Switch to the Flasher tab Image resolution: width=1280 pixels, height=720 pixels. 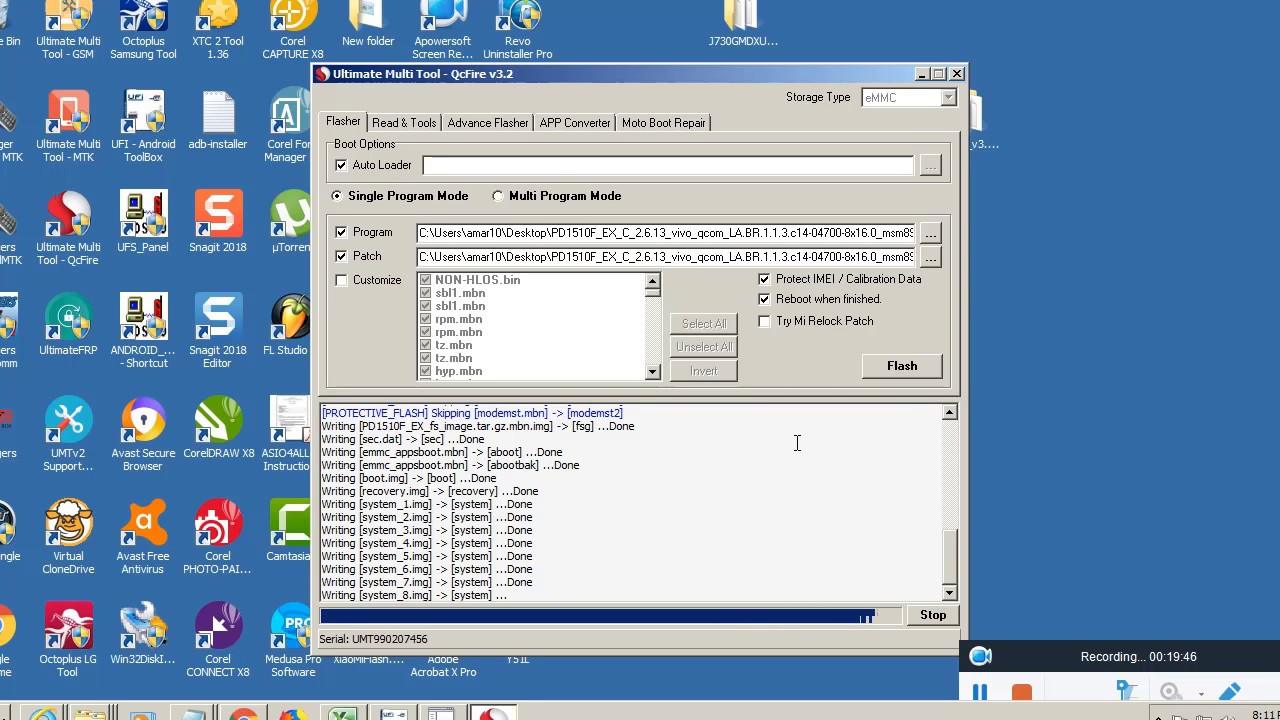(343, 121)
